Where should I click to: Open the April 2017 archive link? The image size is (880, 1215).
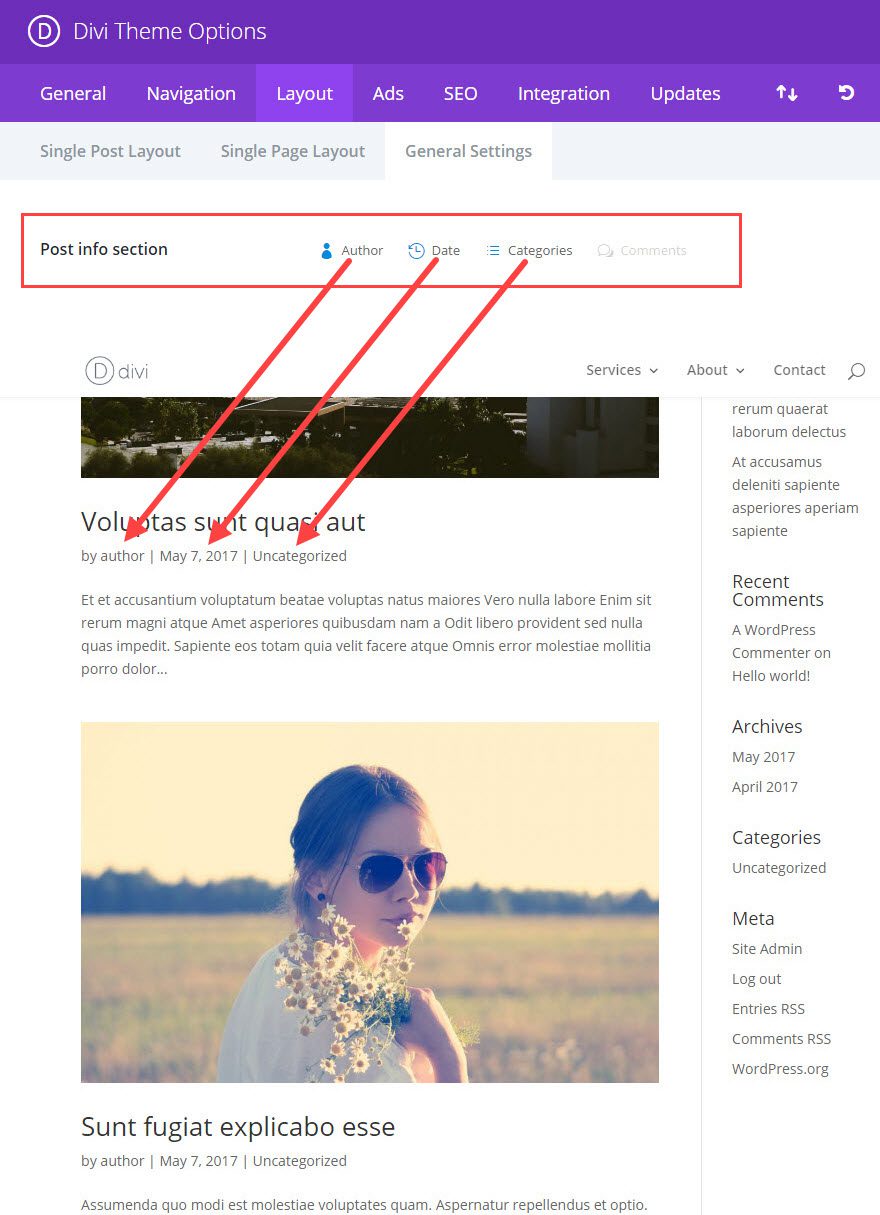tap(765, 787)
